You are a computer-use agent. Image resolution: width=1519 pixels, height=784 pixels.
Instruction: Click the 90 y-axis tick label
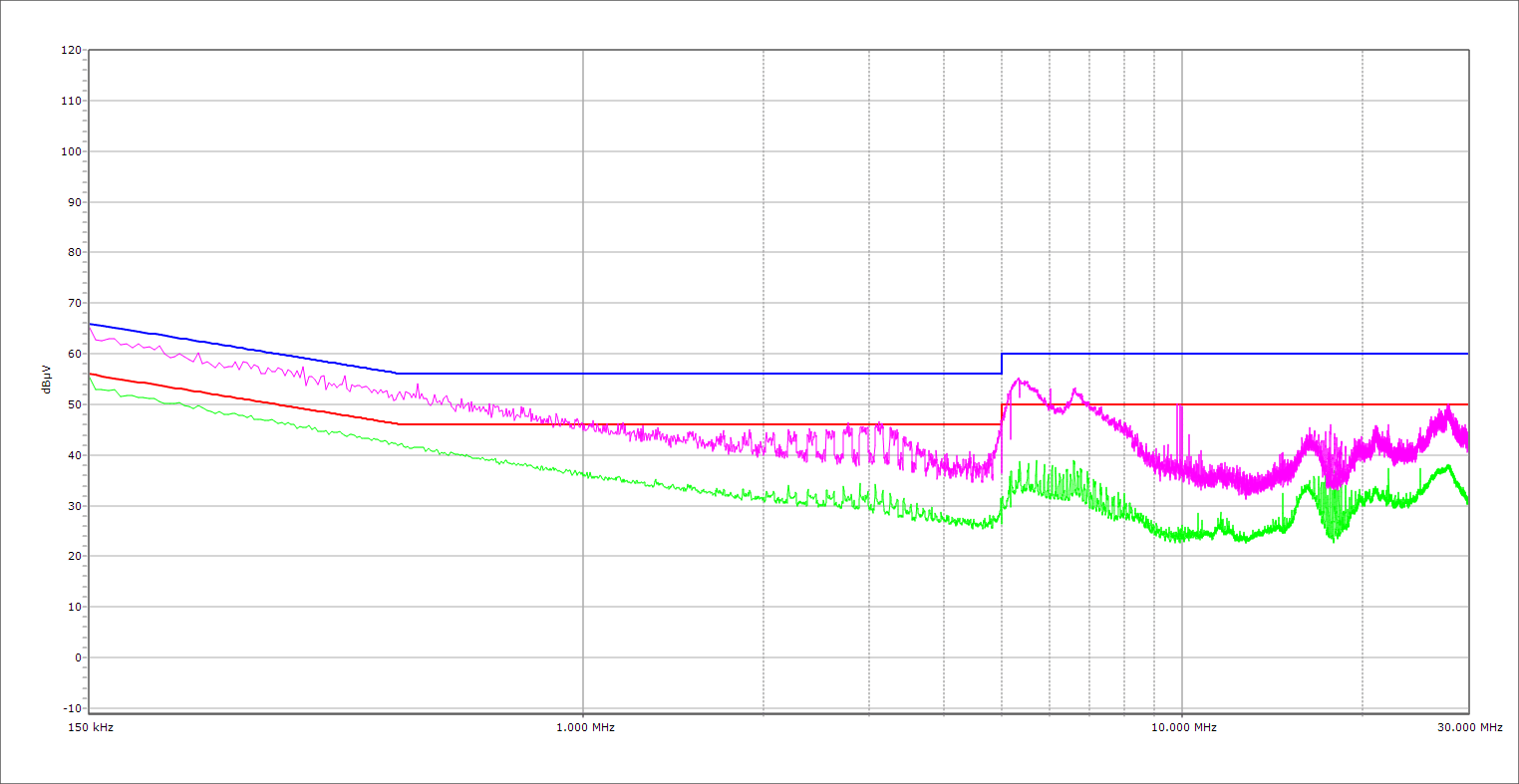tap(74, 202)
